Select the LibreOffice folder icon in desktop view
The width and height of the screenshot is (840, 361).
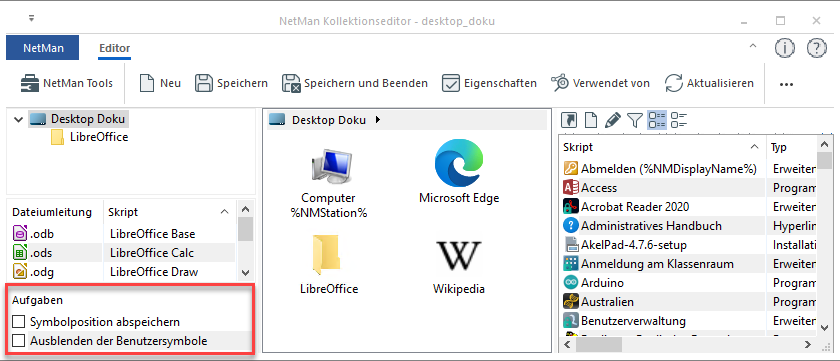tap(329, 264)
